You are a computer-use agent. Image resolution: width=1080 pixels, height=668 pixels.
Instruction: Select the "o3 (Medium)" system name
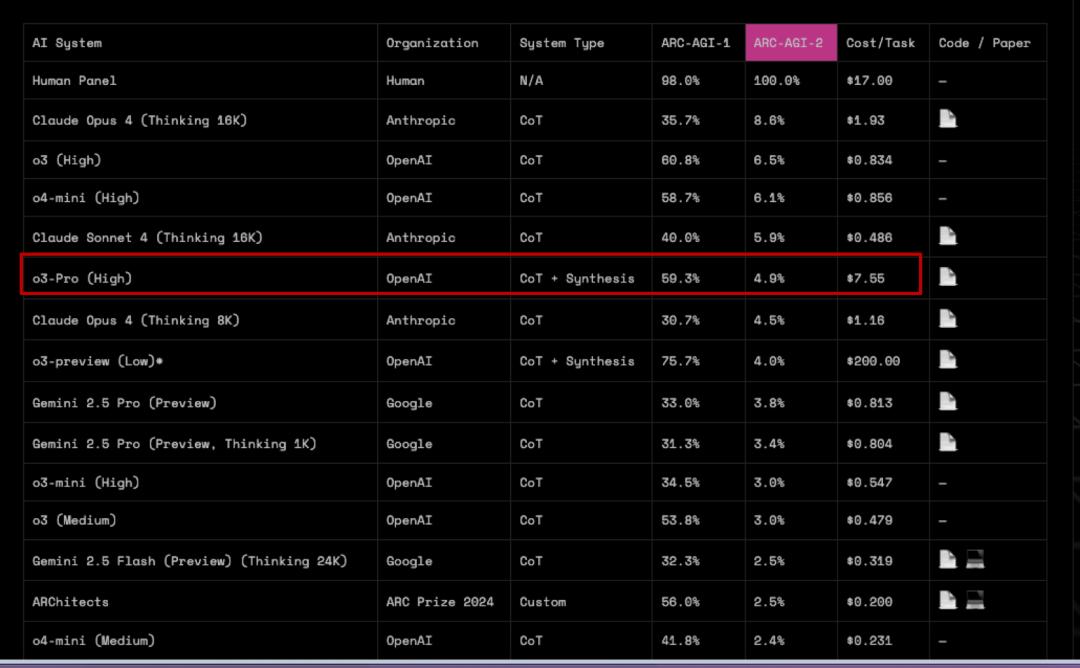tap(74, 520)
